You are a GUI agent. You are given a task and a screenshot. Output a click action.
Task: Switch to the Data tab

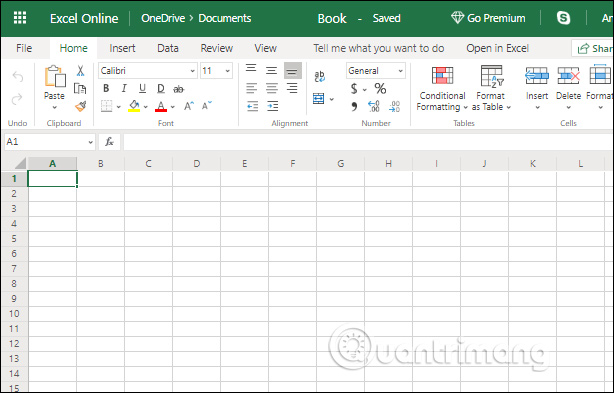pyautogui.click(x=168, y=48)
